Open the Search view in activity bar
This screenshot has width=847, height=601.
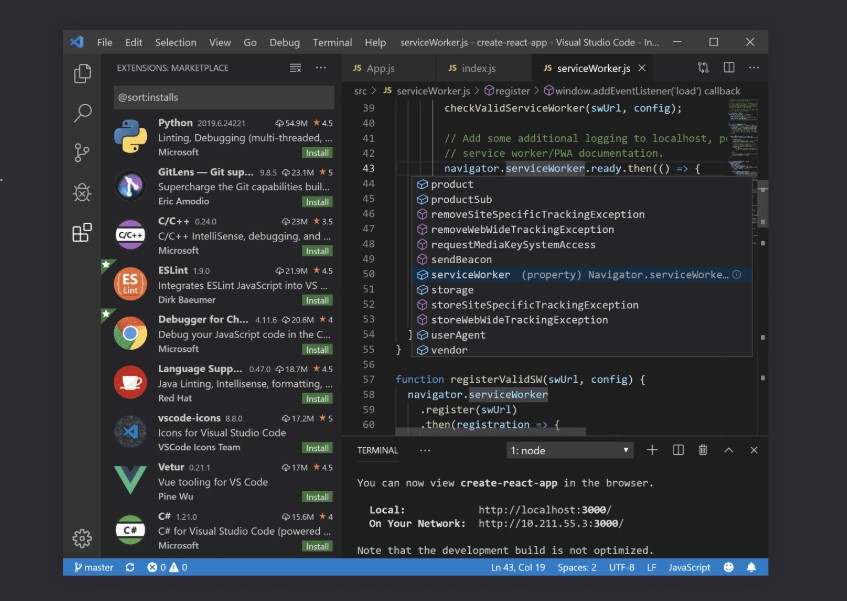[x=82, y=113]
